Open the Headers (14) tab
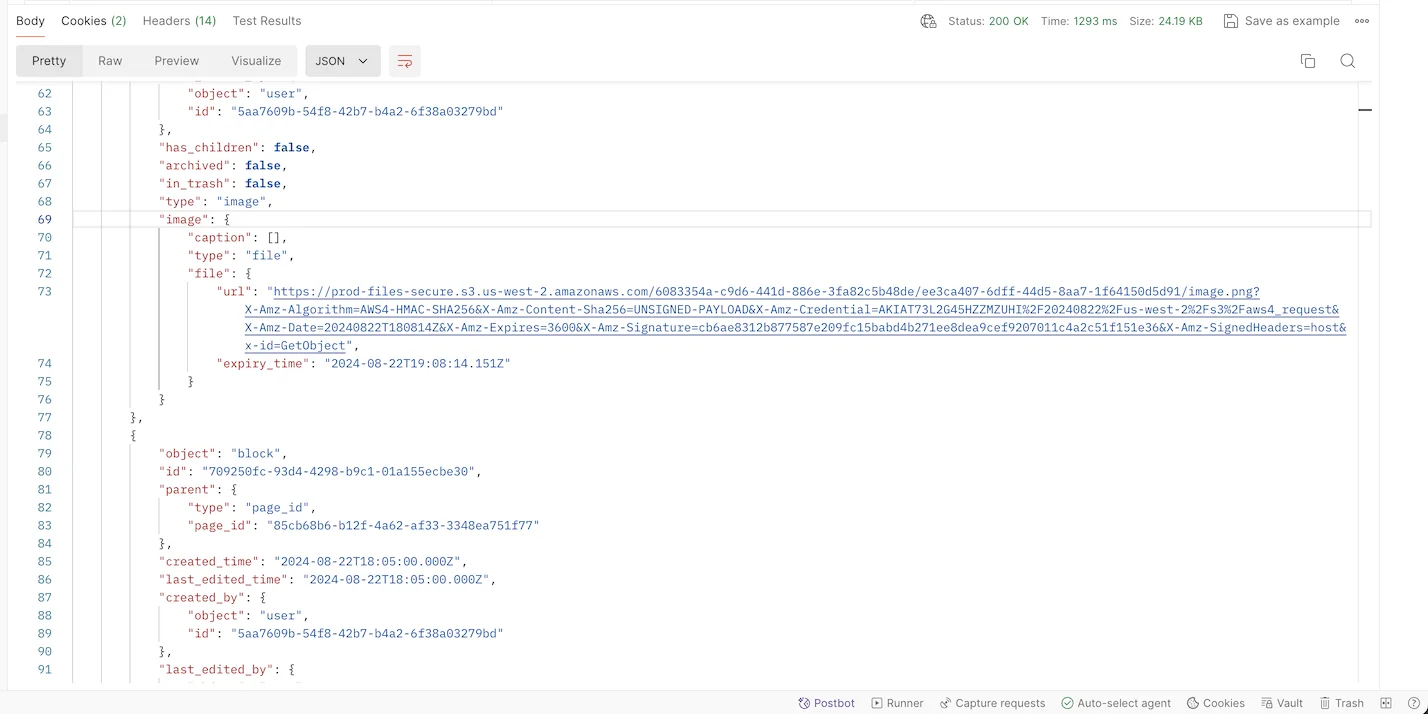1428x714 pixels. 179,21
